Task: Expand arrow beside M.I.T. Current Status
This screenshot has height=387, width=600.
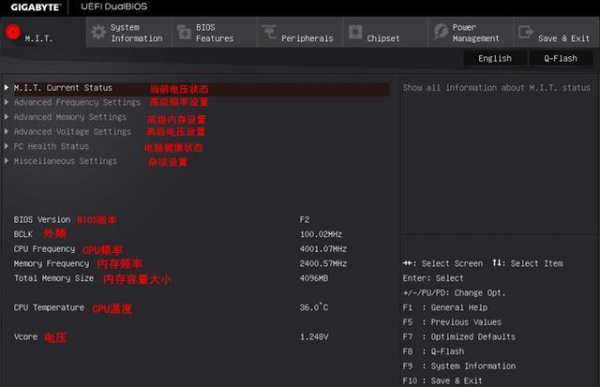Action: click(x=7, y=87)
